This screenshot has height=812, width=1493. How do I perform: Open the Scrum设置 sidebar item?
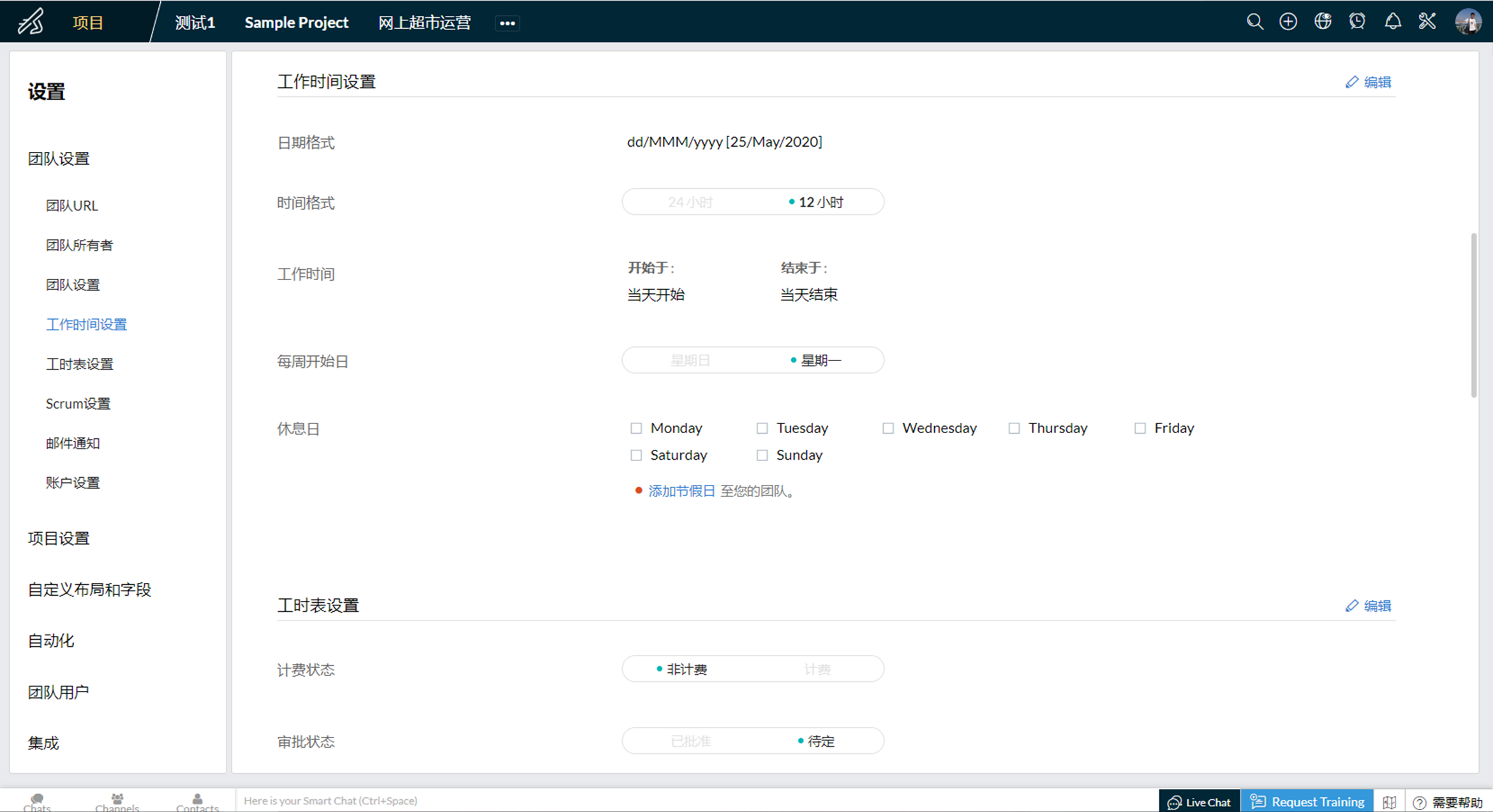(78, 404)
